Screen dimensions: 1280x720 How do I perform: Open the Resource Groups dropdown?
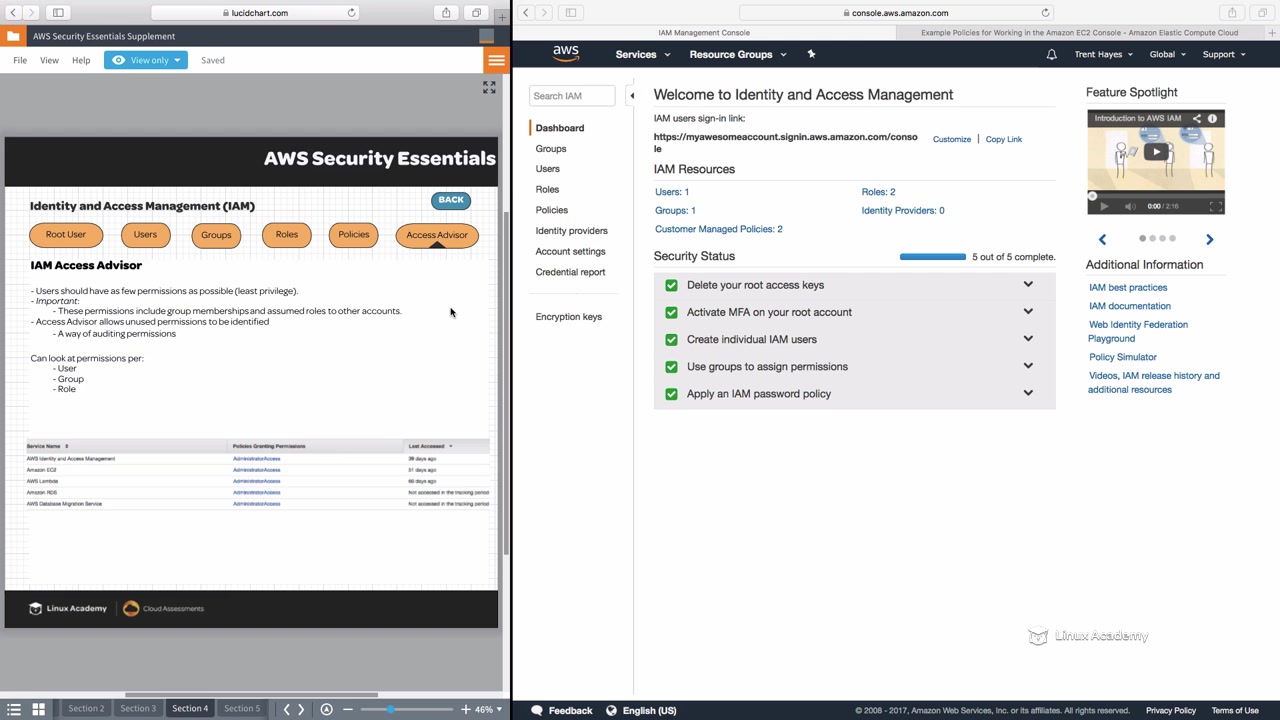(x=738, y=54)
